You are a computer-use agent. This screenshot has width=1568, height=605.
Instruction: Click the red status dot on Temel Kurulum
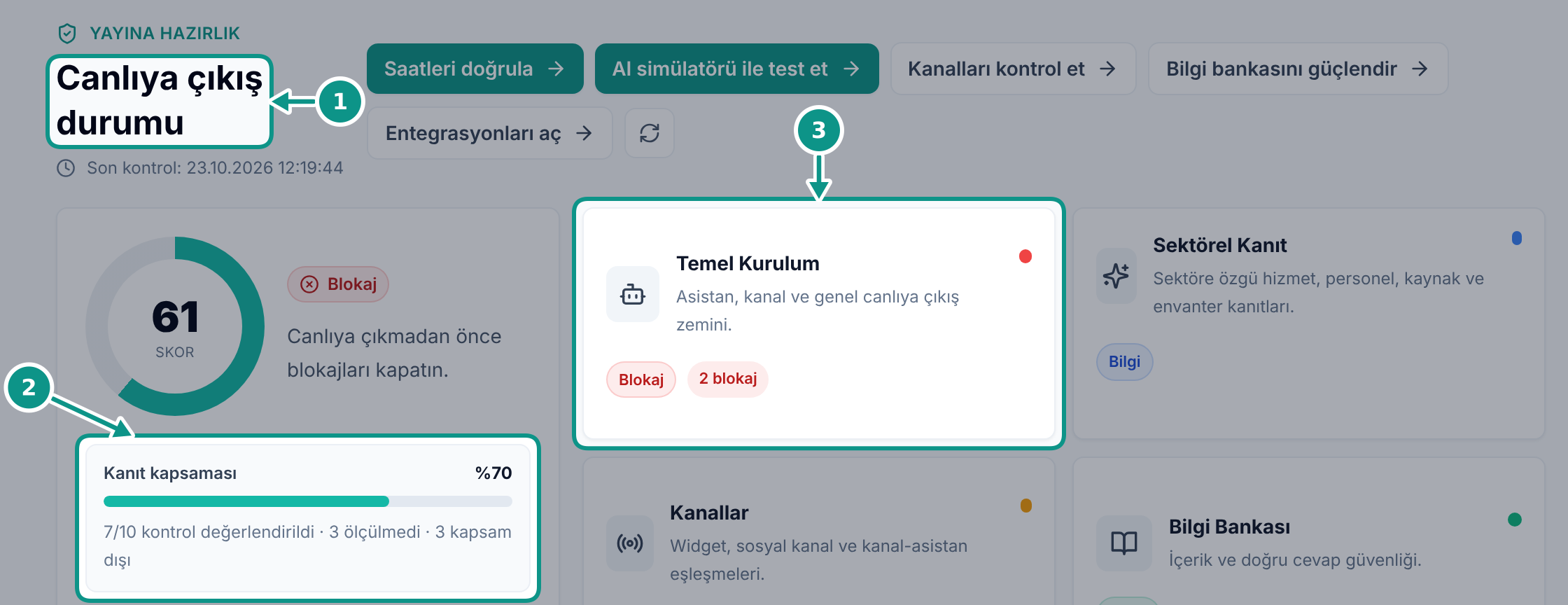pos(1025,256)
